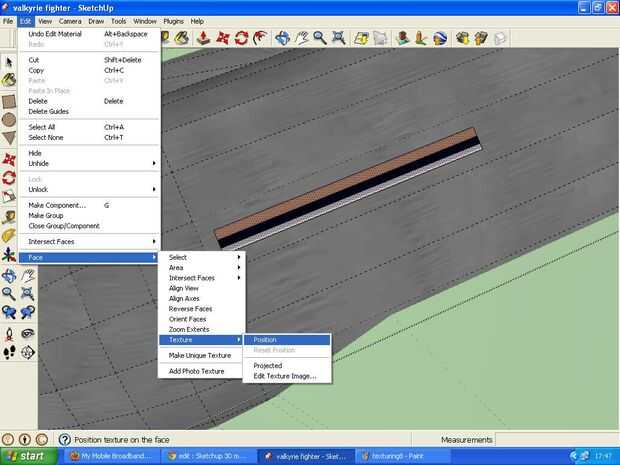Image resolution: width=620 pixels, height=465 pixels.
Task: Click the Measurements input box
Action: click(x=557, y=440)
